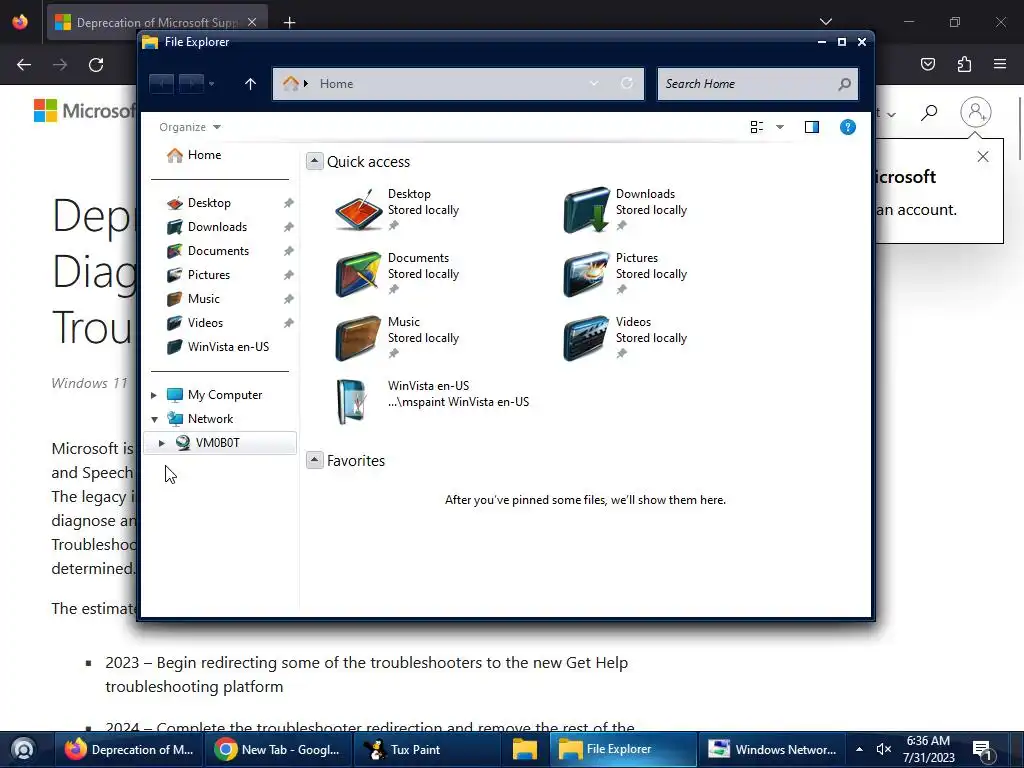This screenshot has height=768, width=1024.
Task: Refresh the Home folder view
Action: coord(627,84)
